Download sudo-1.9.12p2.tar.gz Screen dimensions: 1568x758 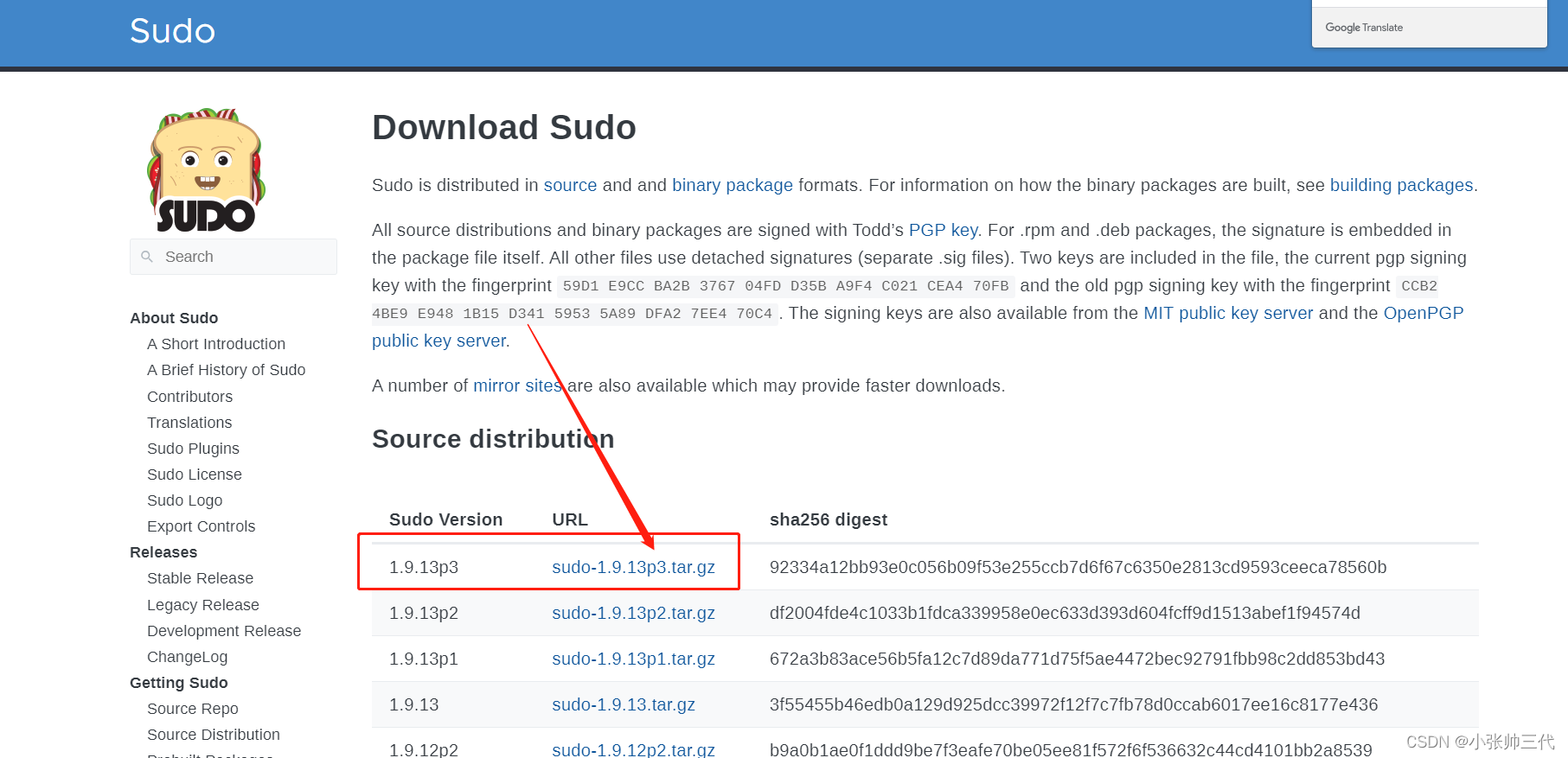coord(633,749)
